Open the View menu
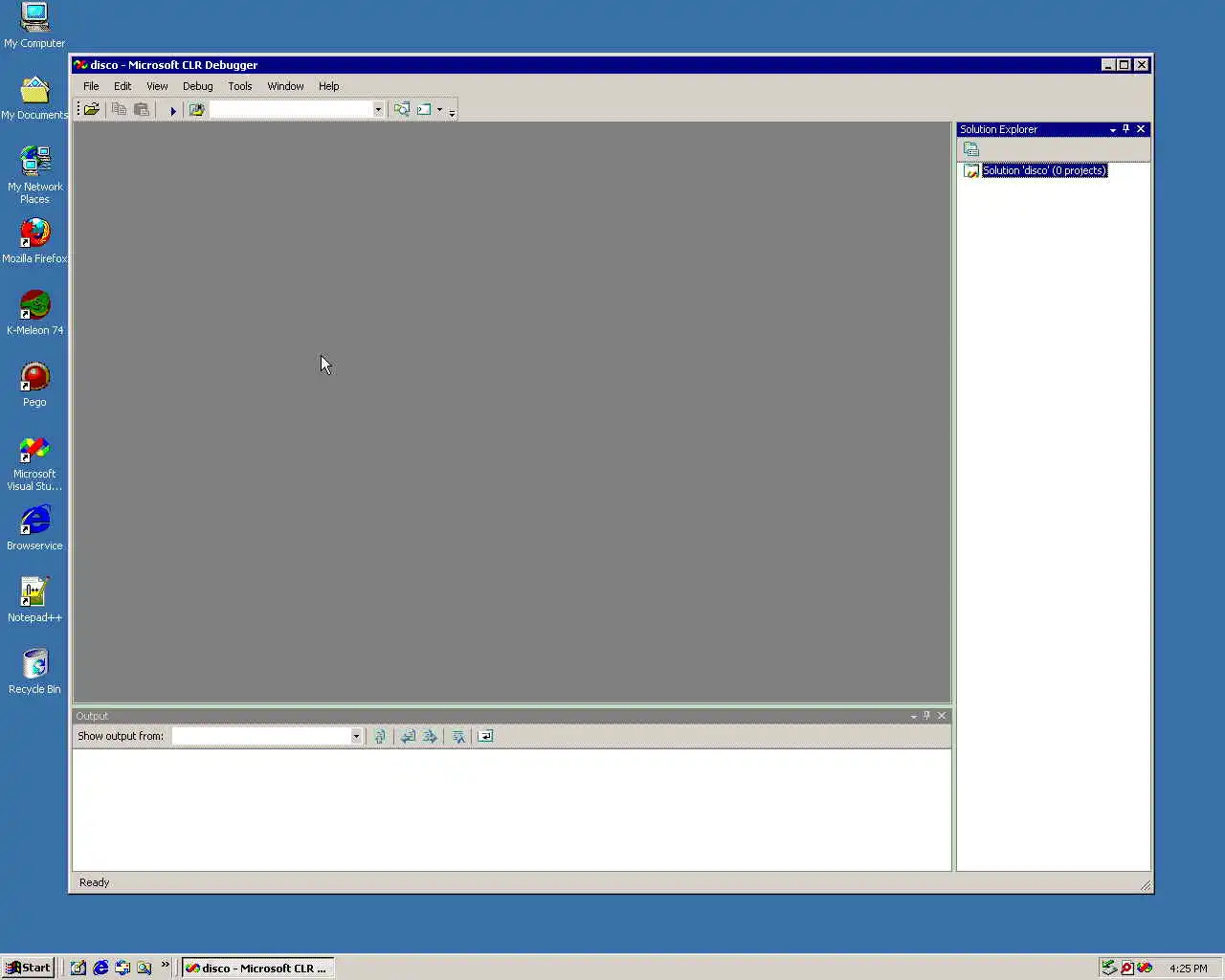The height and width of the screenshot is (980, 1225). click(157, 86)
